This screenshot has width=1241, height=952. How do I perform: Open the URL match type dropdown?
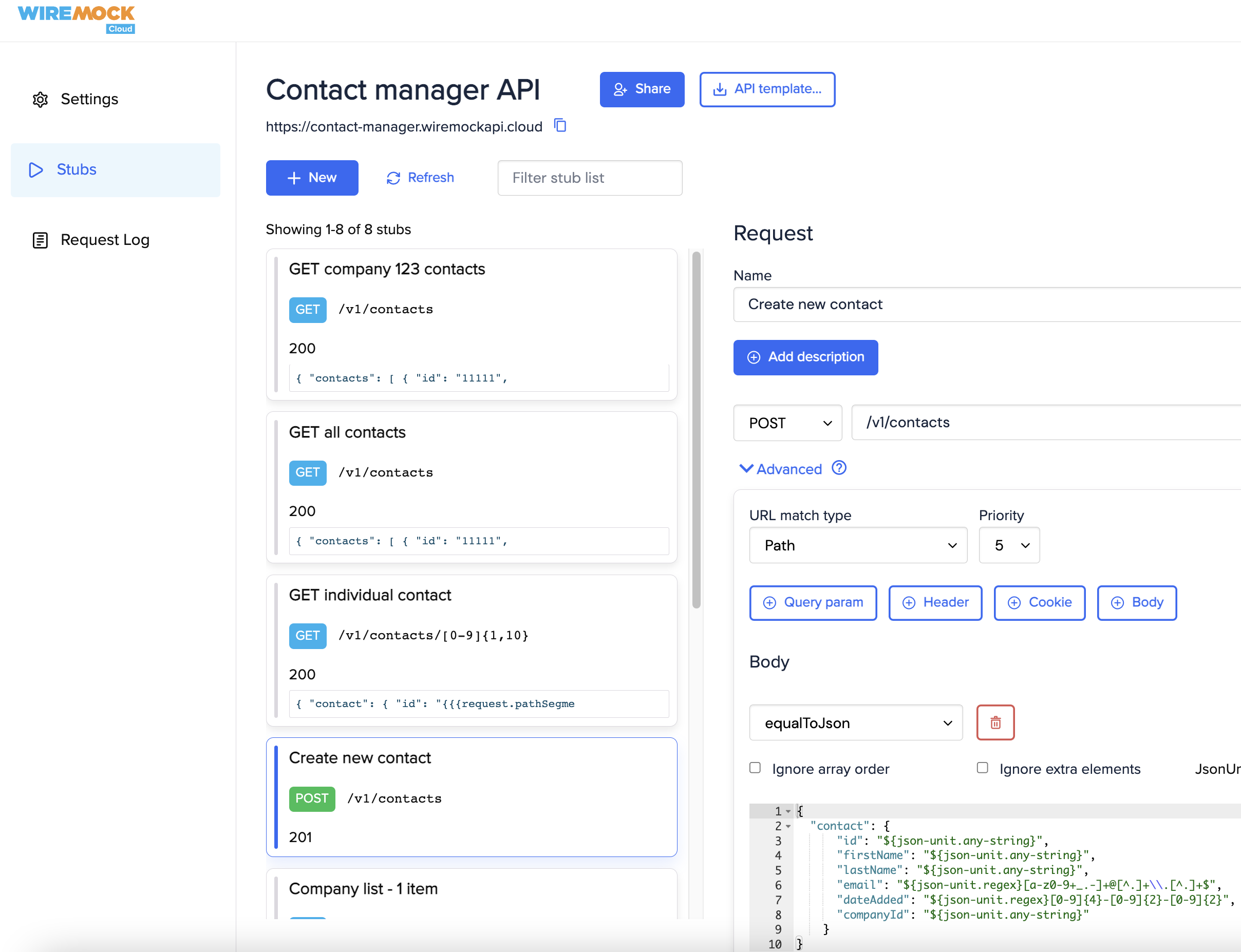[856, 545]
